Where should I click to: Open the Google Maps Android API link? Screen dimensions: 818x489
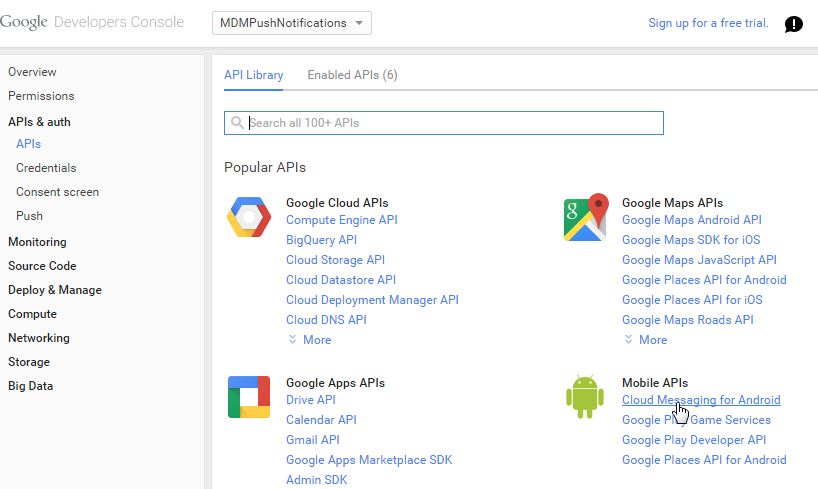pyautogui.click(x=692, y=220)
